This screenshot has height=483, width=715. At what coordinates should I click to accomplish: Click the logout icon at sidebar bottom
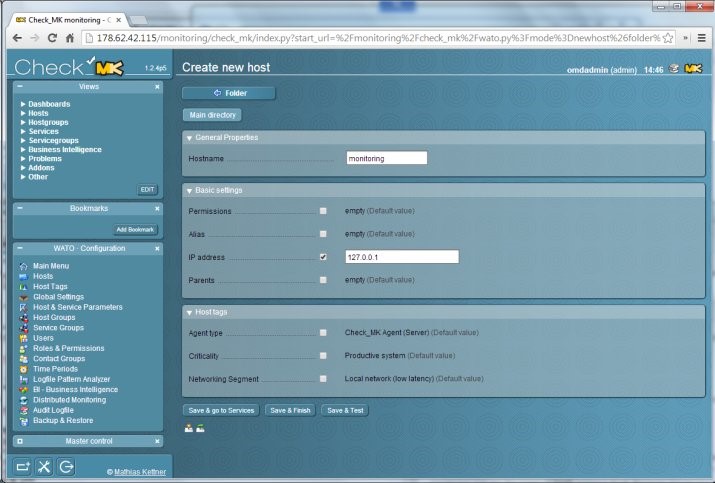click(x=66, y=467)
